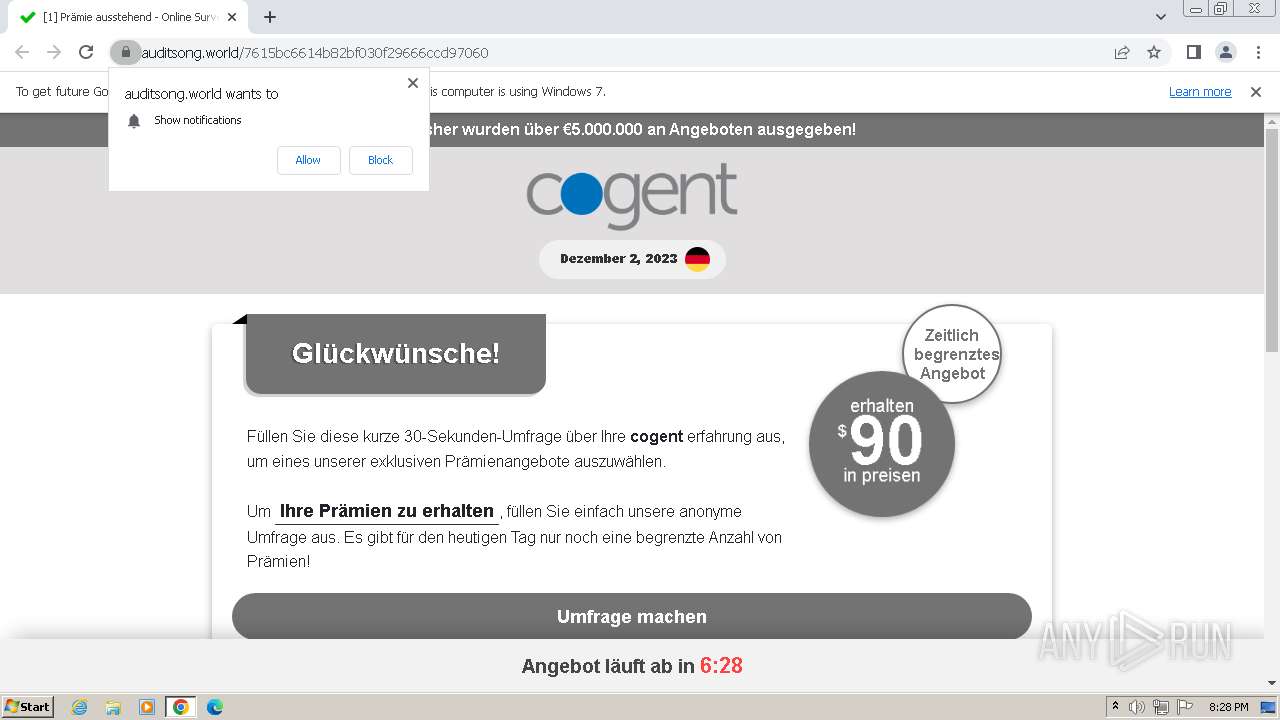Launch Internet Explorer from taskbar
This screenshot has height=720, width=1280.
tap(79, 707)
